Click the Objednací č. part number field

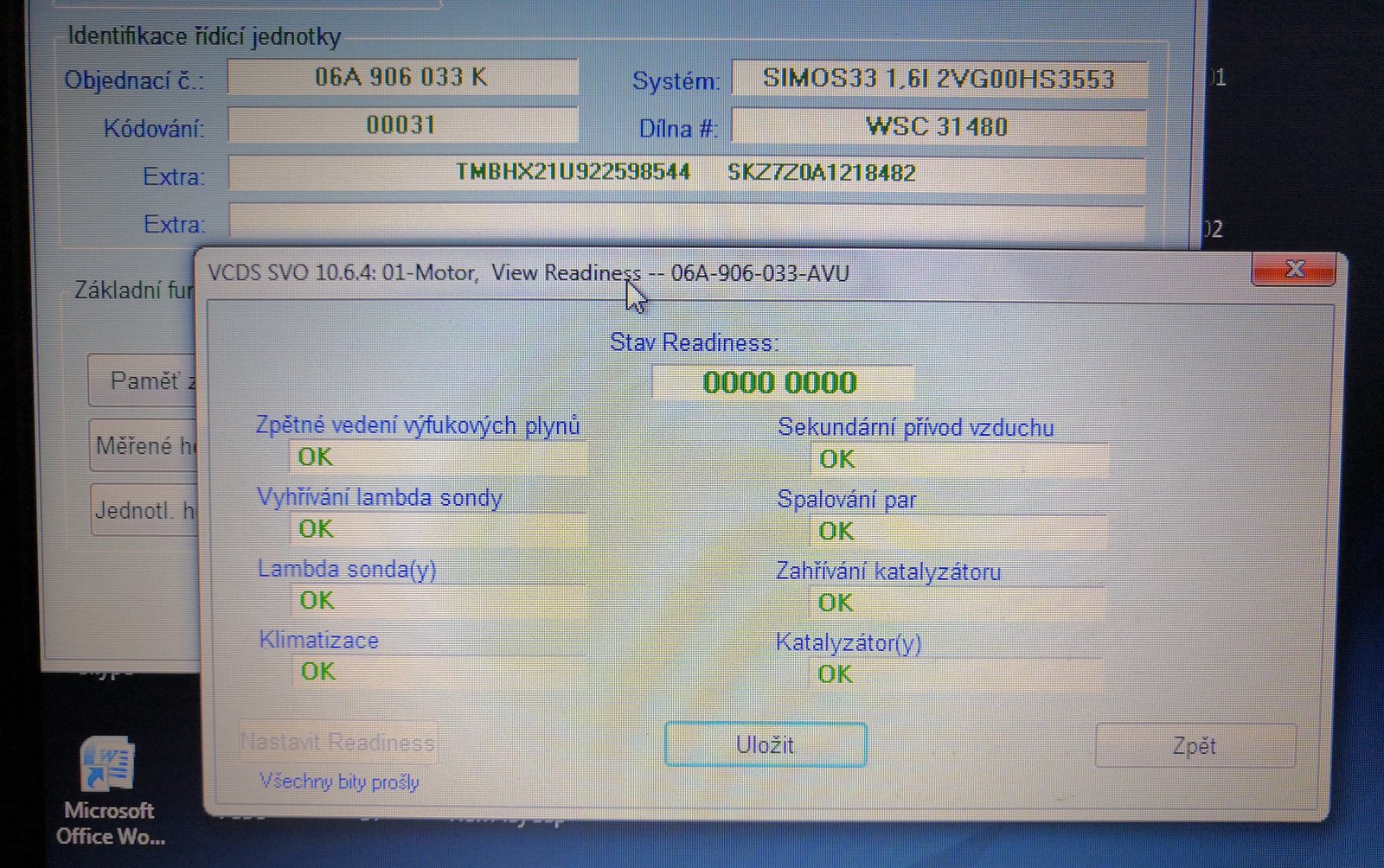click(x=402, y=78)
